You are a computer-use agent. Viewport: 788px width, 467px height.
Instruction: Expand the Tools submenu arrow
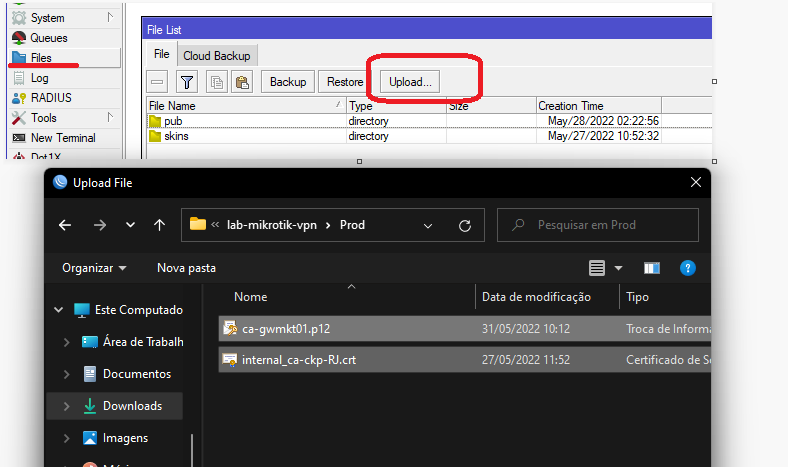tap(110, 117)
